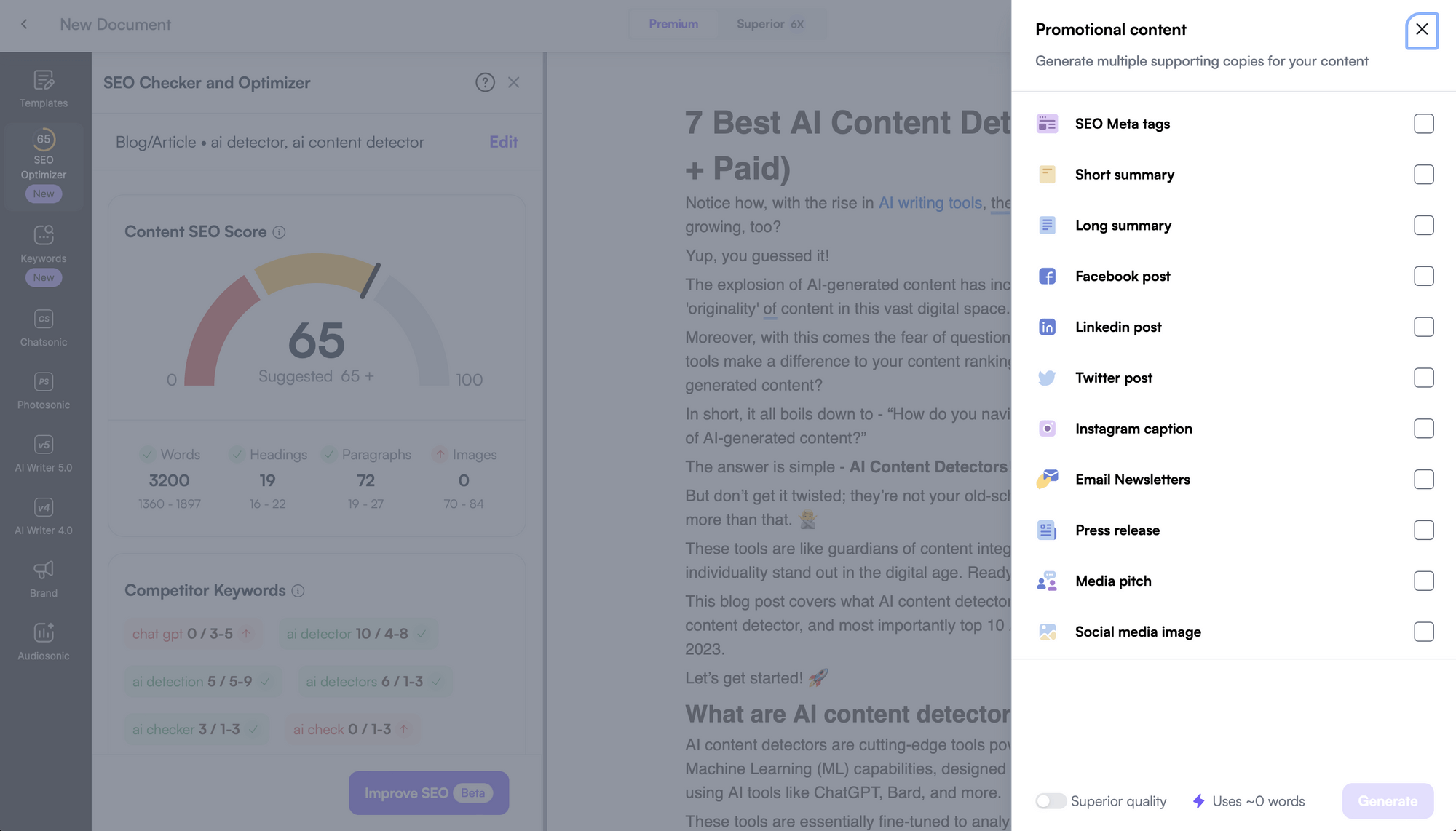The width and height of the screenshot is (1456, 831).
Task: Open Photosonic from the sidebar
Action: [x=44, y=391]
